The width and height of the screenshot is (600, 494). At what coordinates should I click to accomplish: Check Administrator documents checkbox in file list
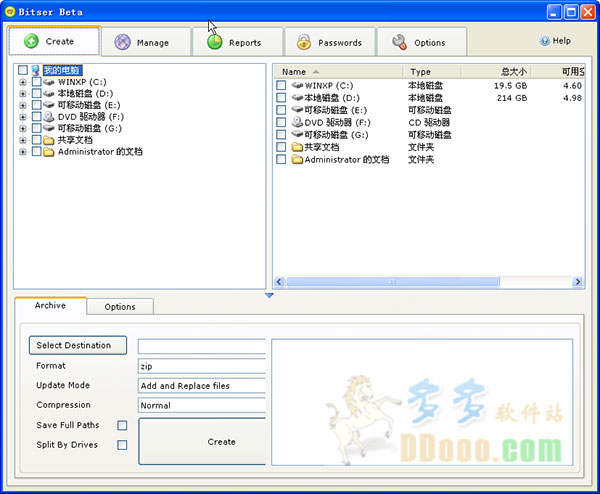click(281, 159)
